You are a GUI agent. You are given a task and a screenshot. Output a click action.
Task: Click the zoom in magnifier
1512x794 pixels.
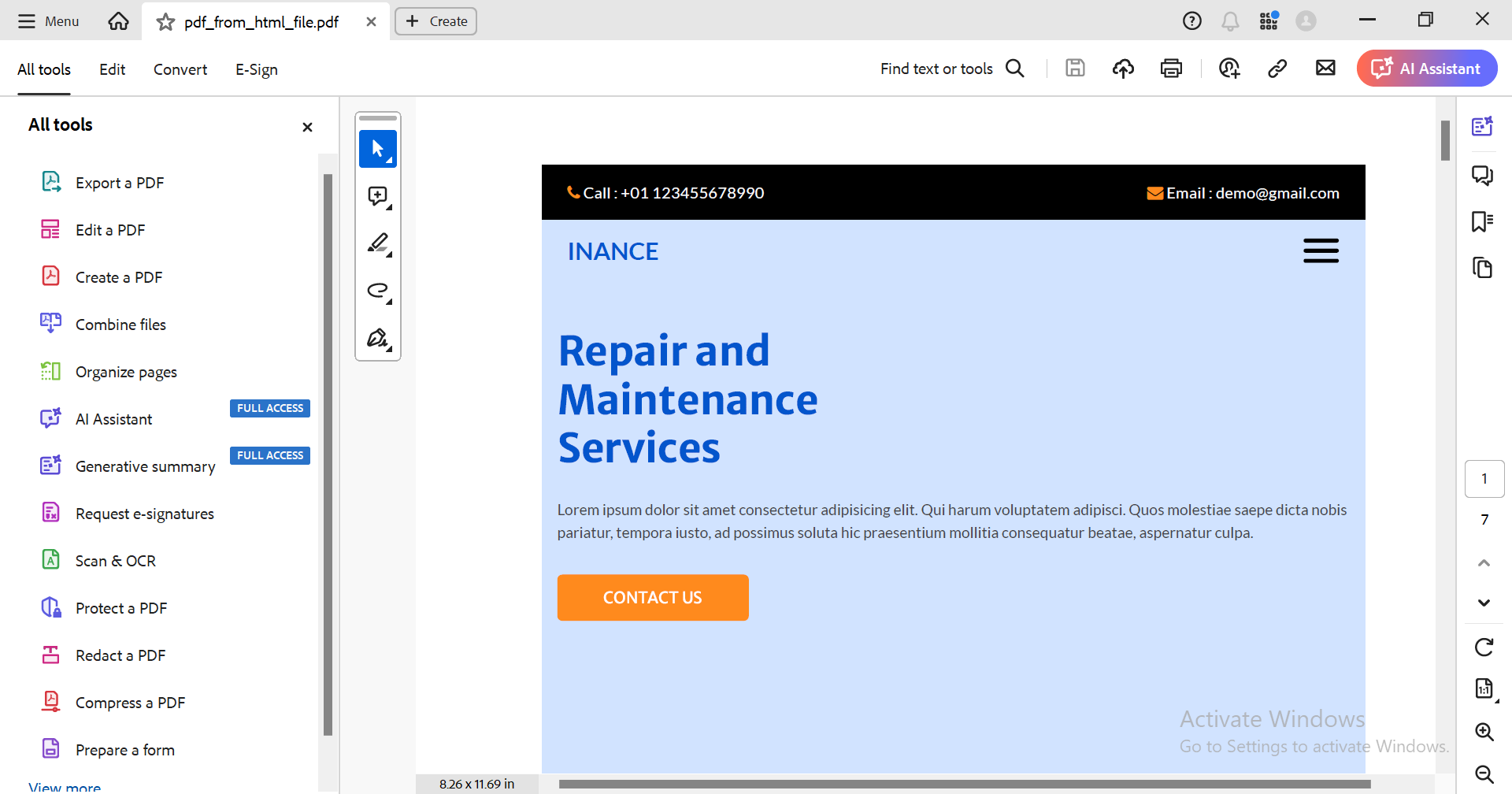pos(1484,732)
